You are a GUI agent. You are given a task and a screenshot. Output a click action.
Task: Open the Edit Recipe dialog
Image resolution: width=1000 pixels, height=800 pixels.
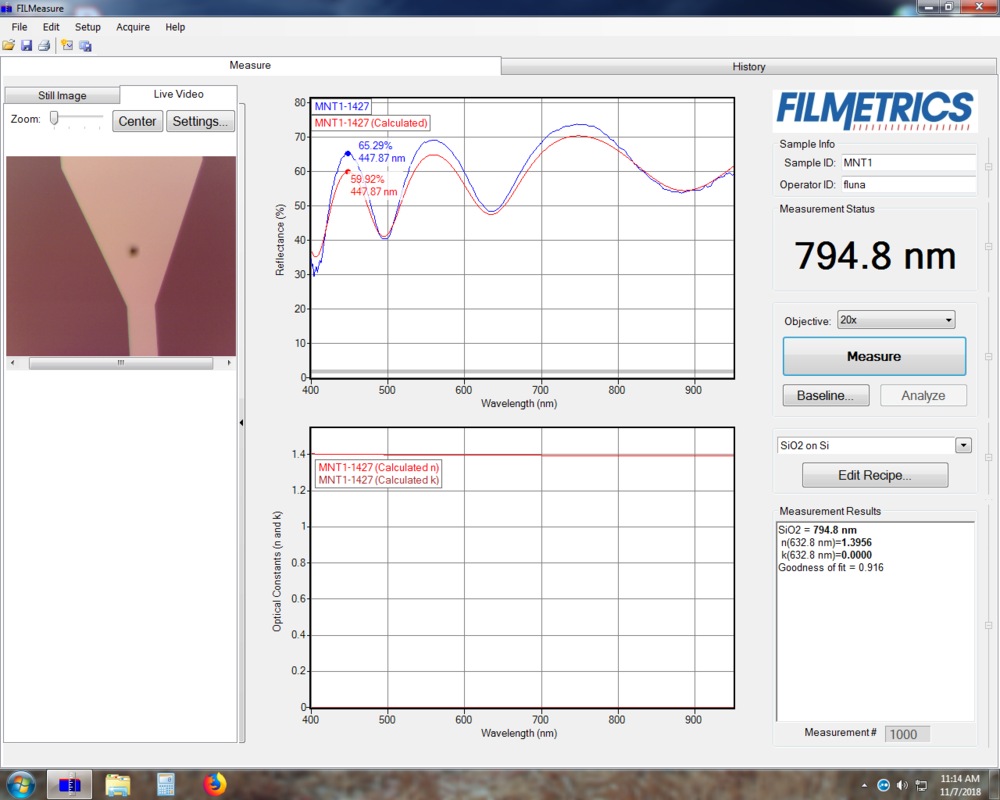point(874,475)
